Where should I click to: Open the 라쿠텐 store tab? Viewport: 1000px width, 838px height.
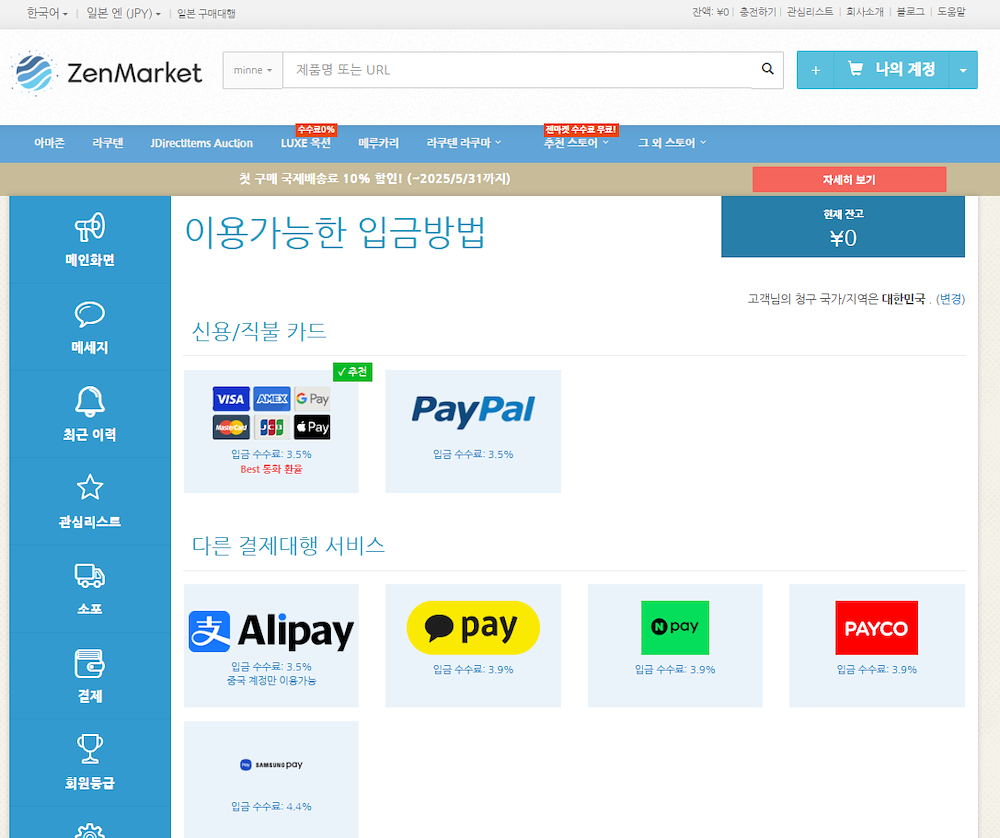[x=108, y=143]
